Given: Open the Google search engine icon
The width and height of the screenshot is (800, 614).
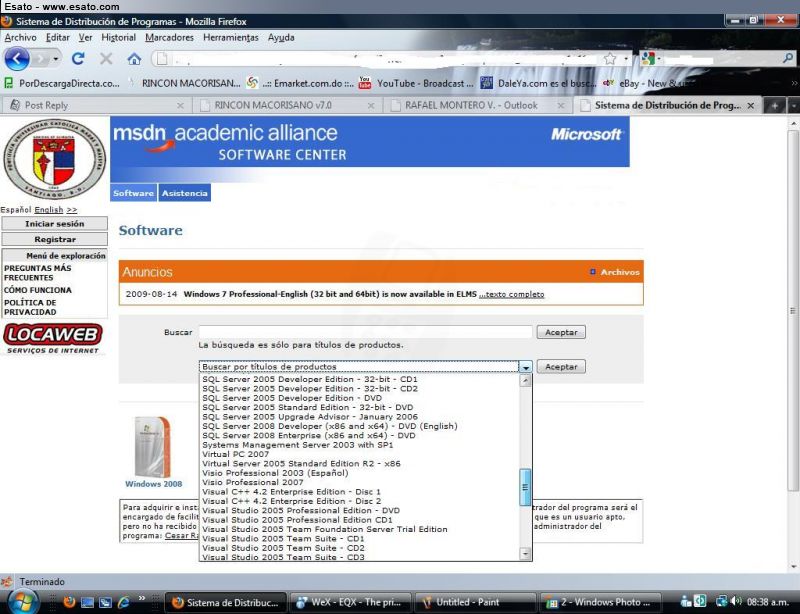Looking at the screenshot, I should point(648,59).
